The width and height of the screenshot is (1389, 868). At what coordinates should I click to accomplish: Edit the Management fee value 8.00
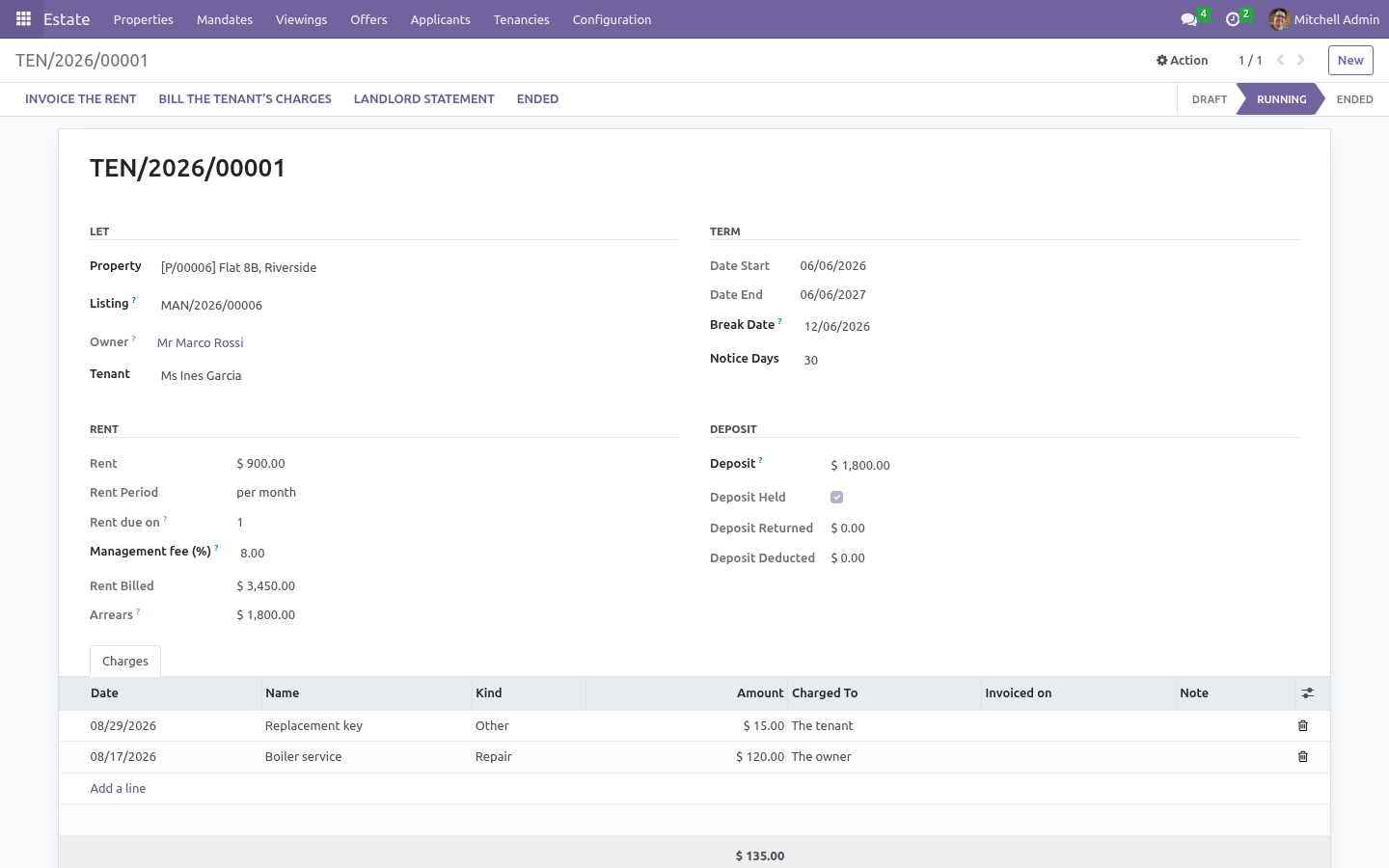pos(459,554)
